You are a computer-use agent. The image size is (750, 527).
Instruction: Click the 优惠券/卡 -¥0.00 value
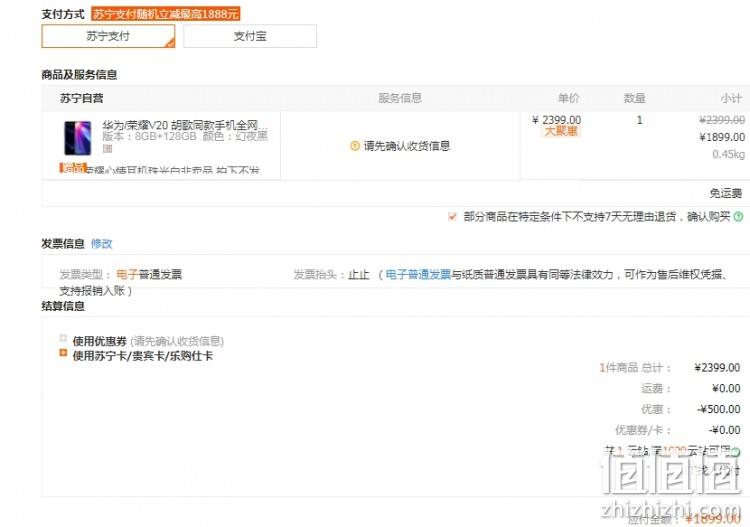(724, 430)
